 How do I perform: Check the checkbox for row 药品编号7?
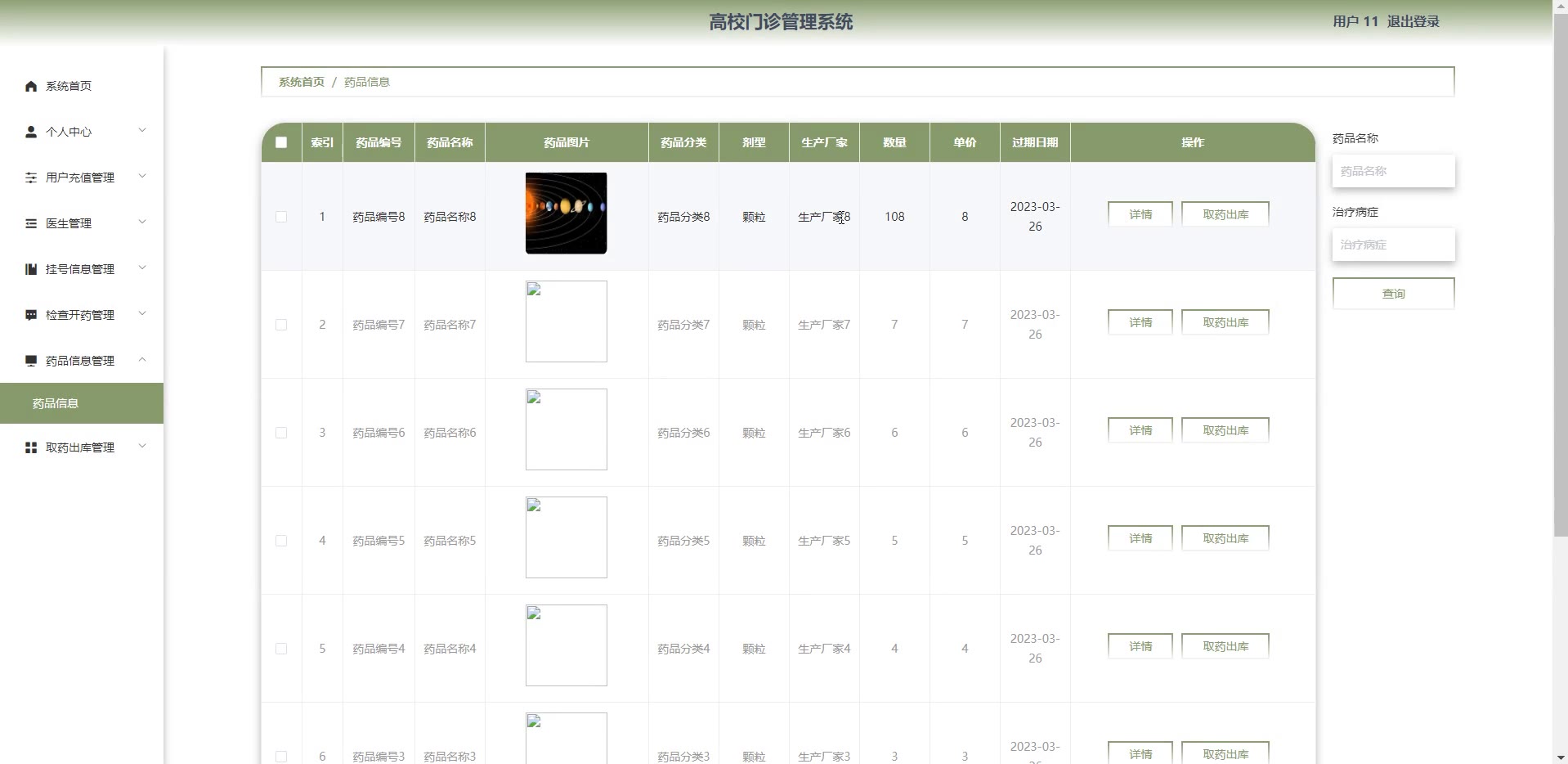coord(281,325)
